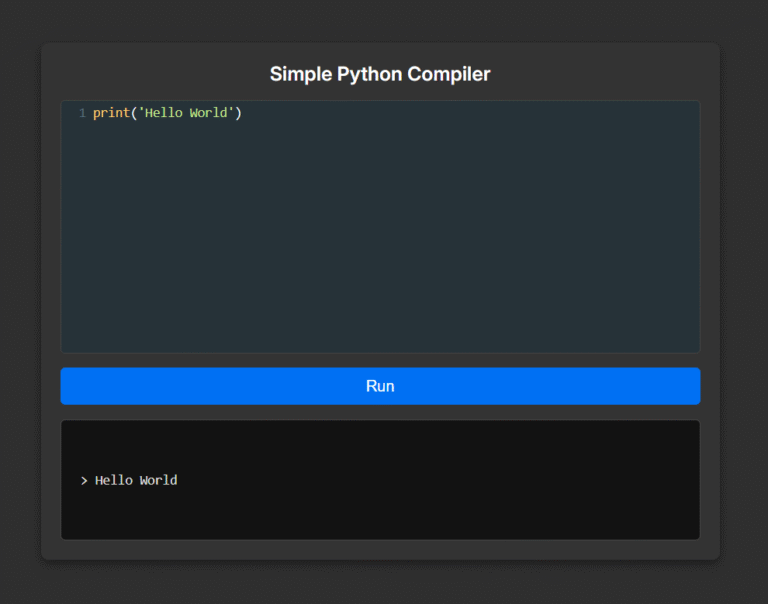Image resolution: width=768 pixels, height=604 pixels.
Task: Click the 'Hello World' output text
Action: [x=136, y=480]
